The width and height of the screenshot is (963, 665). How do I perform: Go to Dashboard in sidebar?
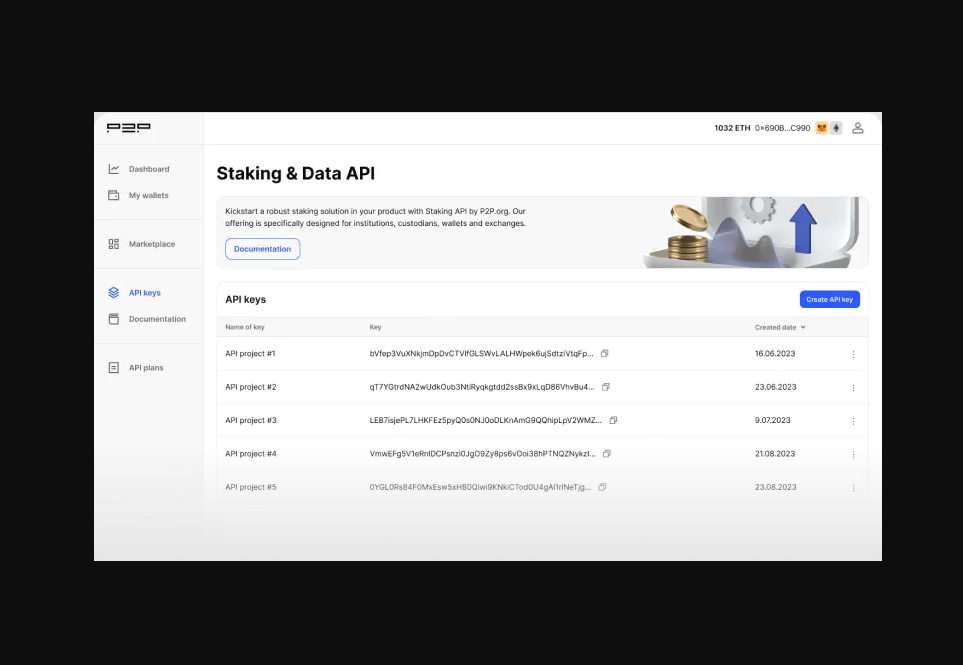click(x=149, y=169)
